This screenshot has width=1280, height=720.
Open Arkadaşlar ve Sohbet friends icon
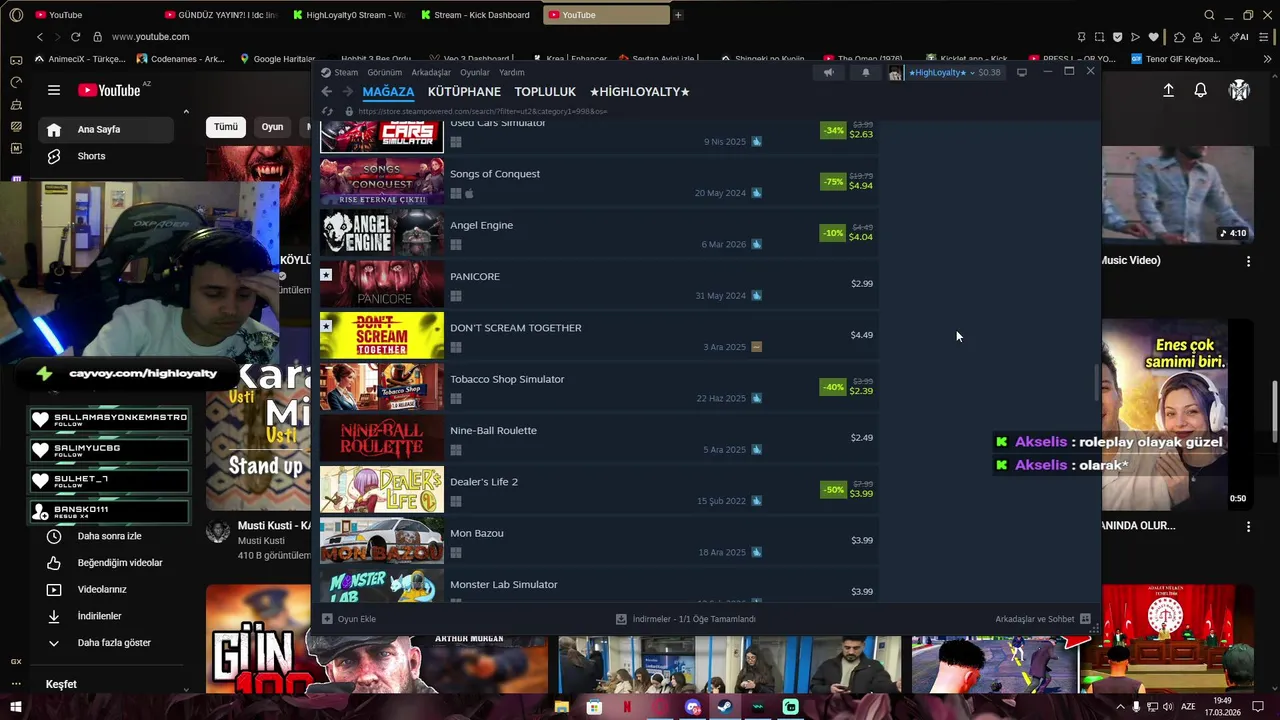tap(1086, 619)
